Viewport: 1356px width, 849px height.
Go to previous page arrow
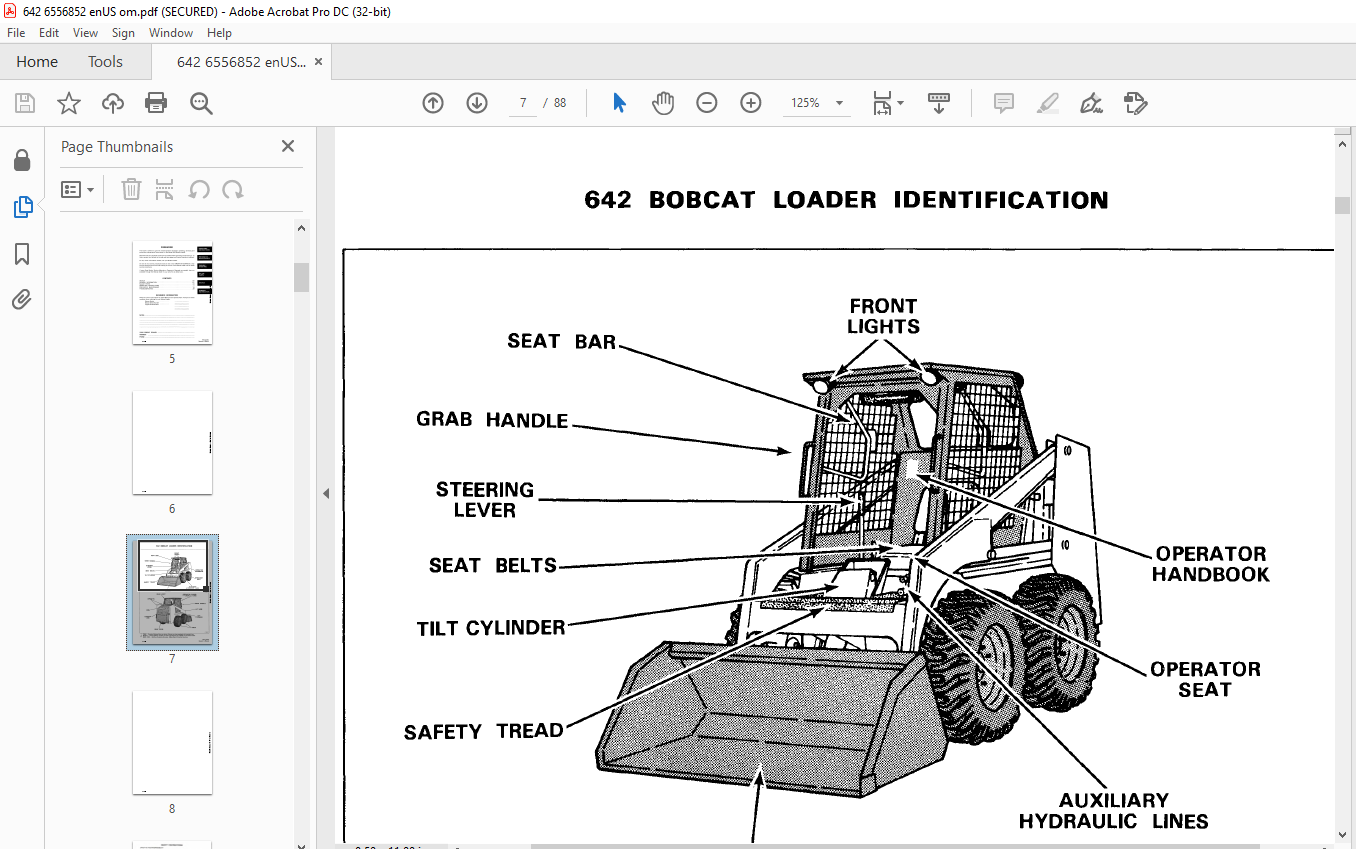click(x=433, y=103)
